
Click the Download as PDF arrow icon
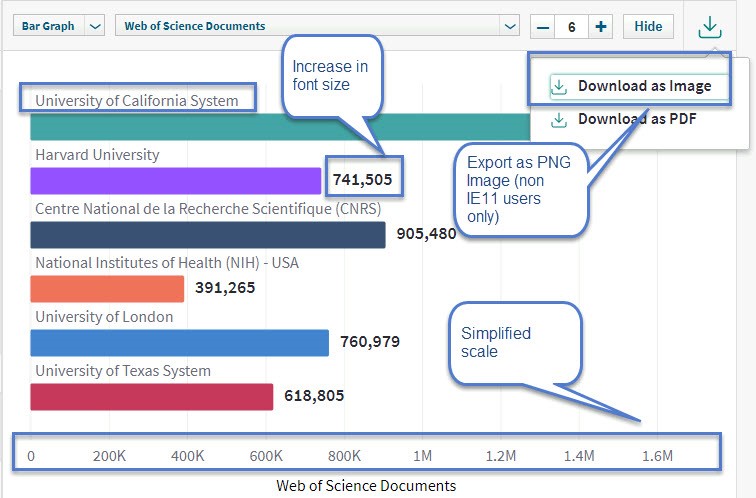pyautogui.click(x=559, y=120)
